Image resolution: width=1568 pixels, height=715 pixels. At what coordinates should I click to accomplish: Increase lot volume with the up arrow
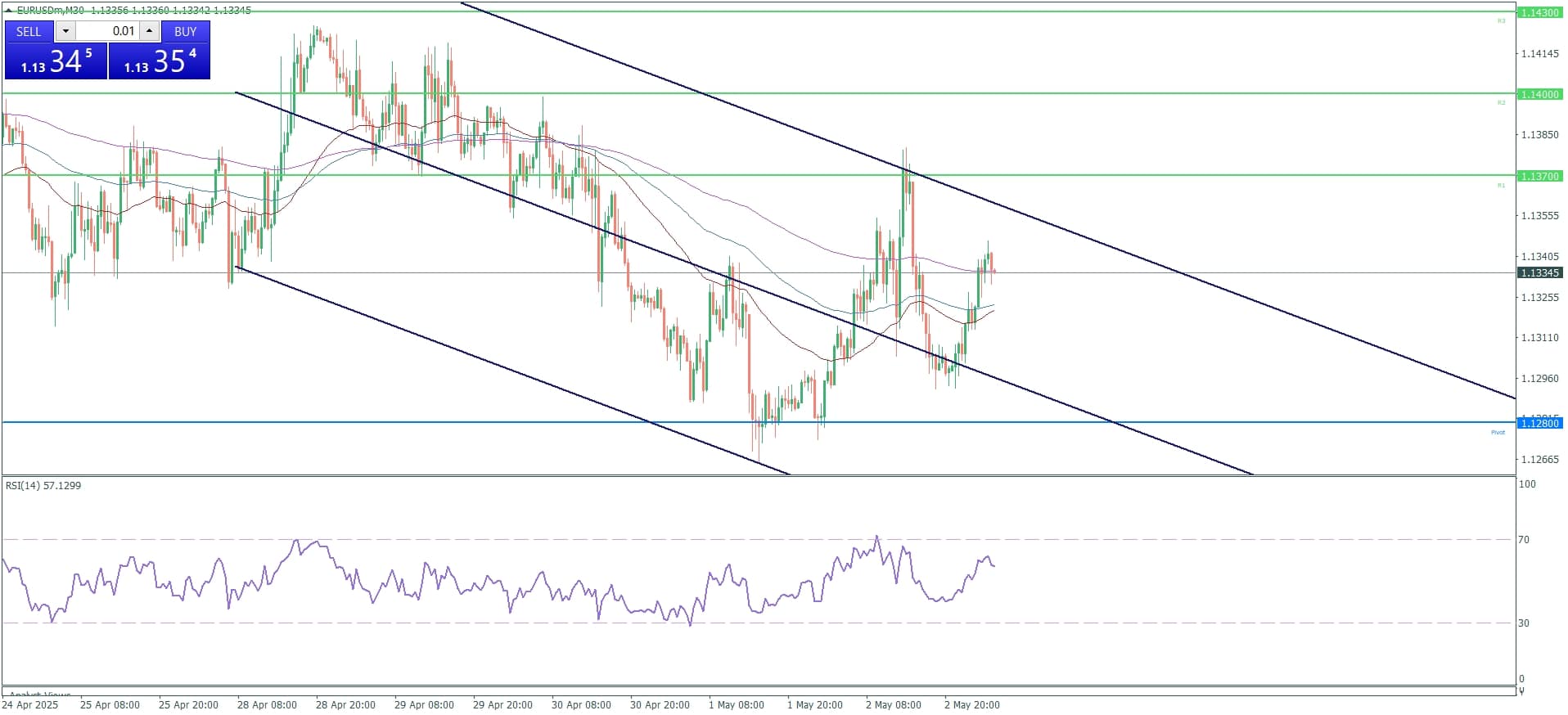(x=149, y=31)
